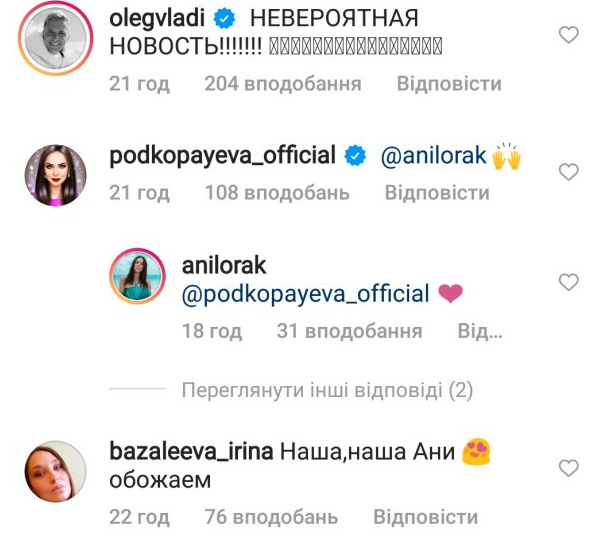Open the bazaleeva_irina username link
608x553 pixels.
pos(191,452)
